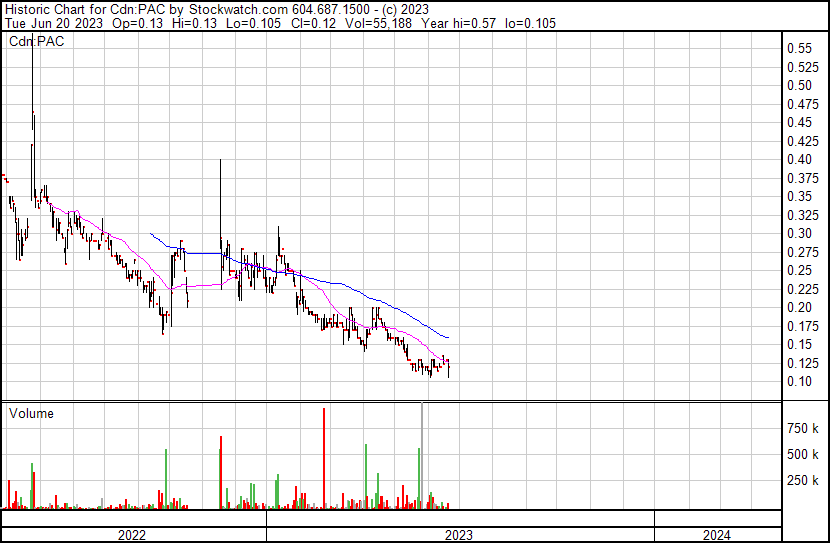This screenshot has height=543, width=830.
Task: Click the 250 k volume axis label
Action: pos(803,481)
